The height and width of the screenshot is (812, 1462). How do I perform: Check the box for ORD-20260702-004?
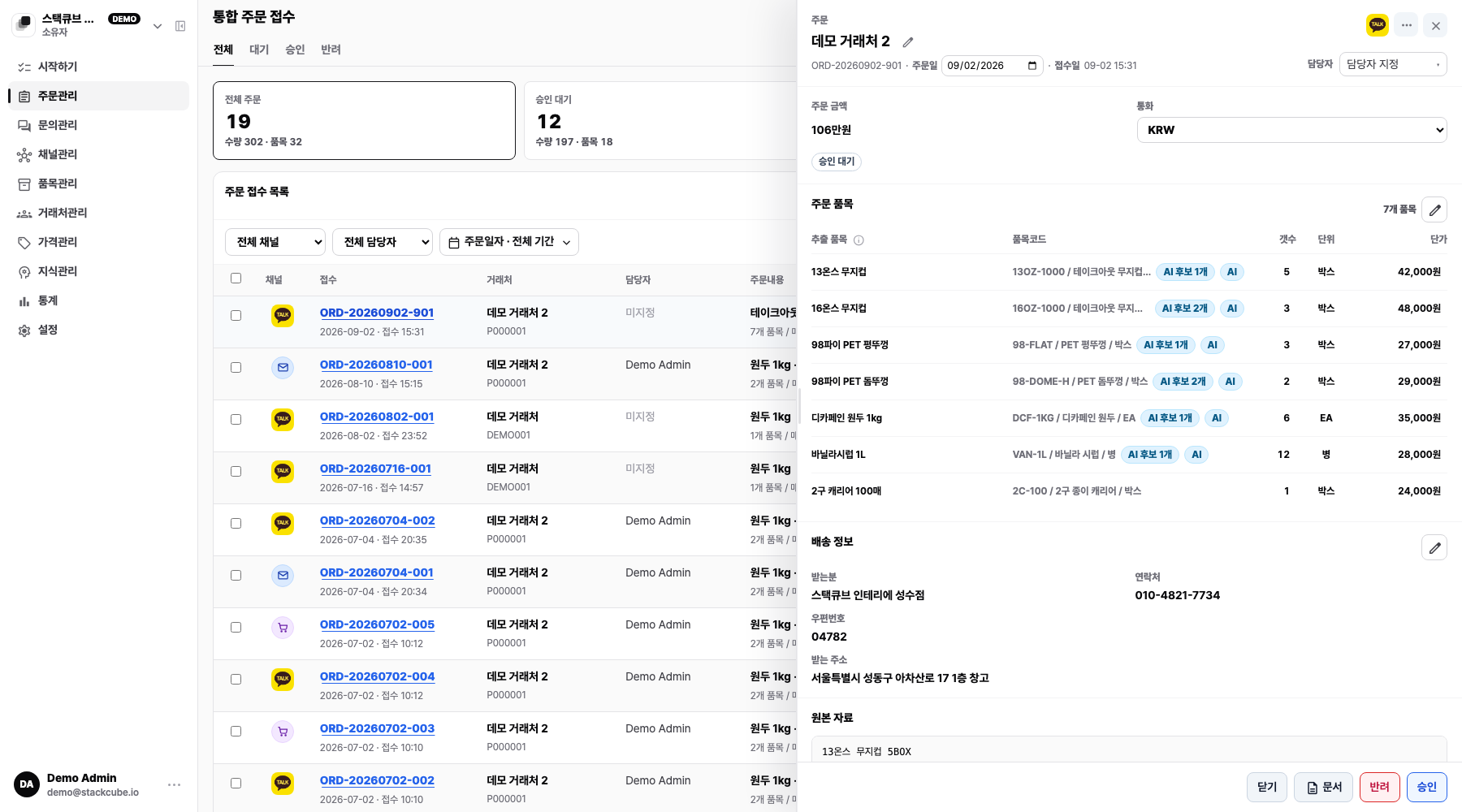pyautogui.click(x=236, y=679)
